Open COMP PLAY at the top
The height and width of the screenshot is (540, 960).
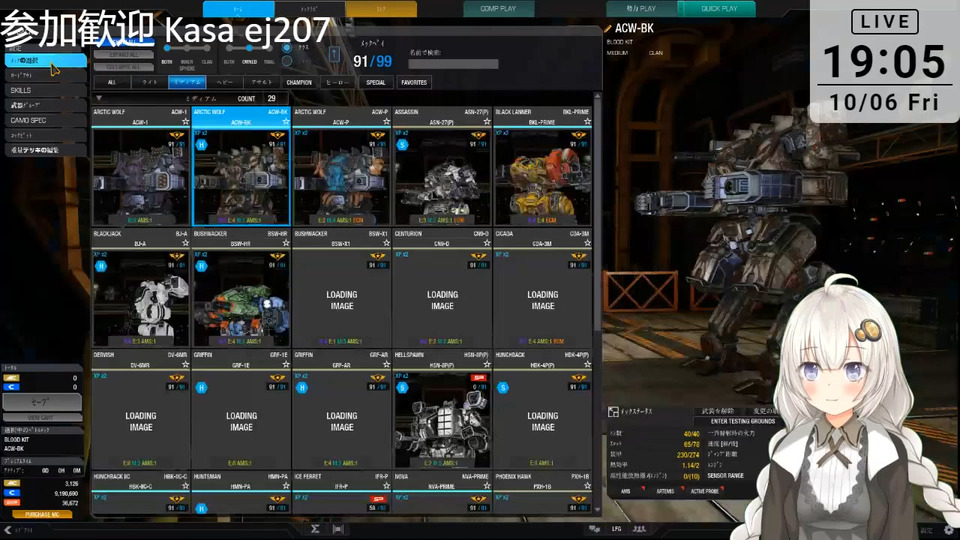(x=498, y=9)
